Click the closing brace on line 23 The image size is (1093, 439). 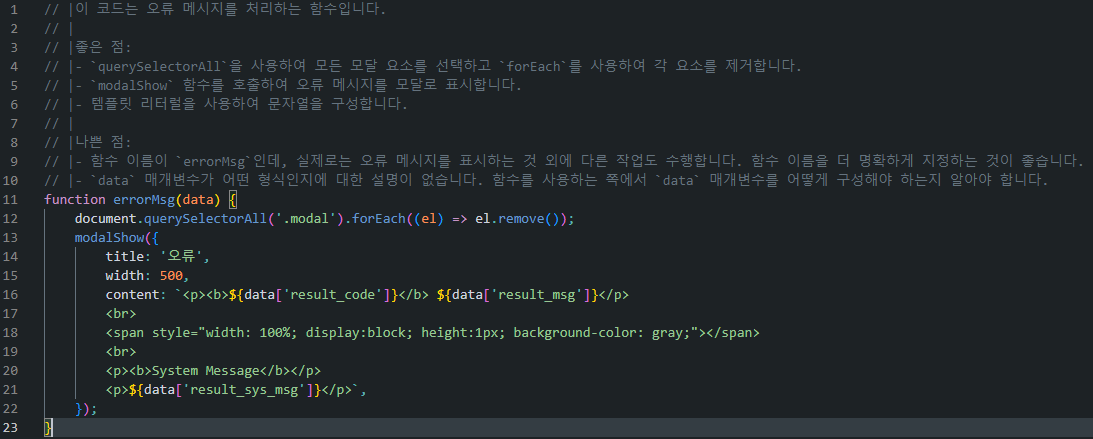pos(47,426)
